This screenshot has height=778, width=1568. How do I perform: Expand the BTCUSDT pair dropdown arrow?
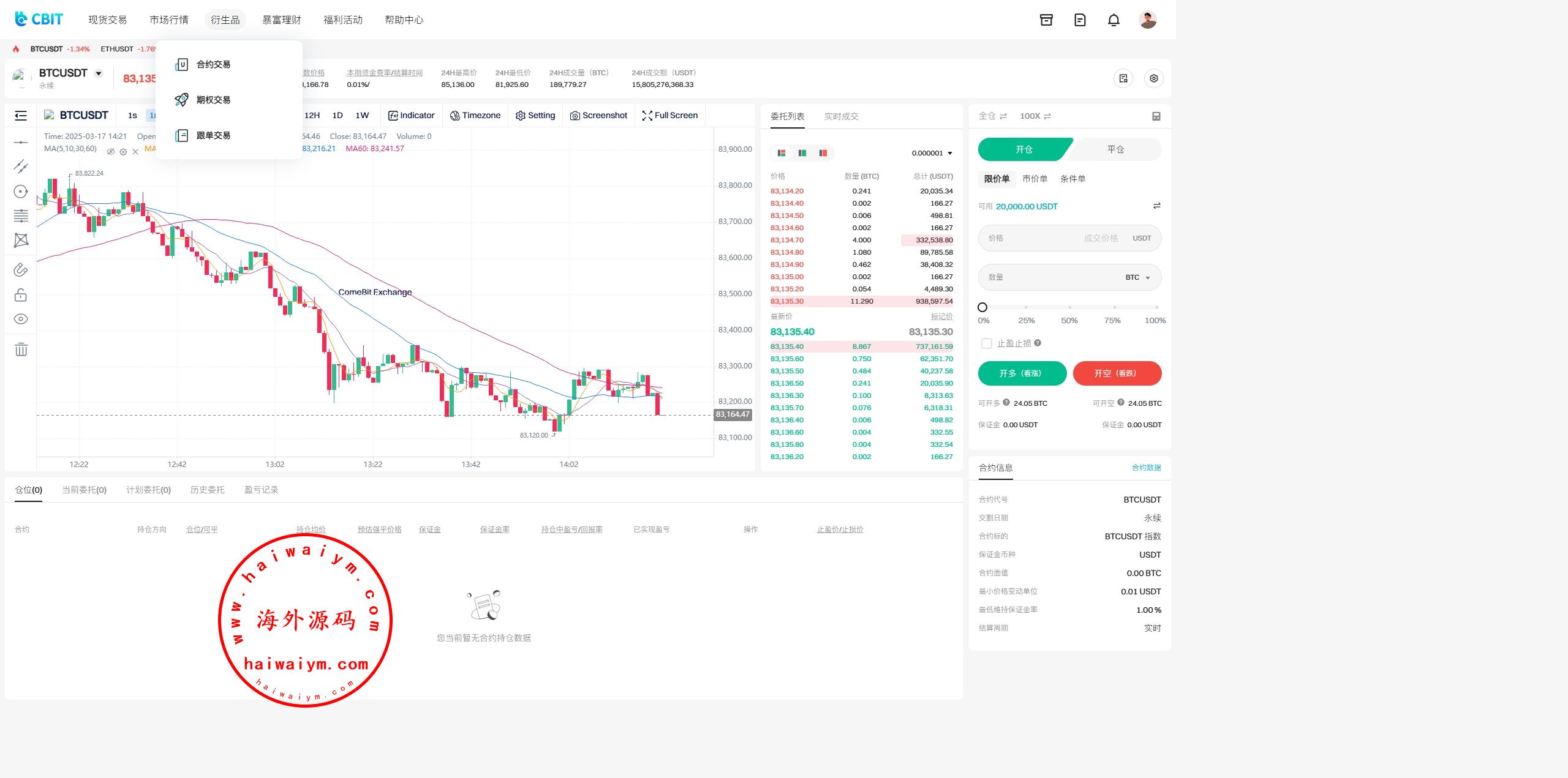coord(99,73)
